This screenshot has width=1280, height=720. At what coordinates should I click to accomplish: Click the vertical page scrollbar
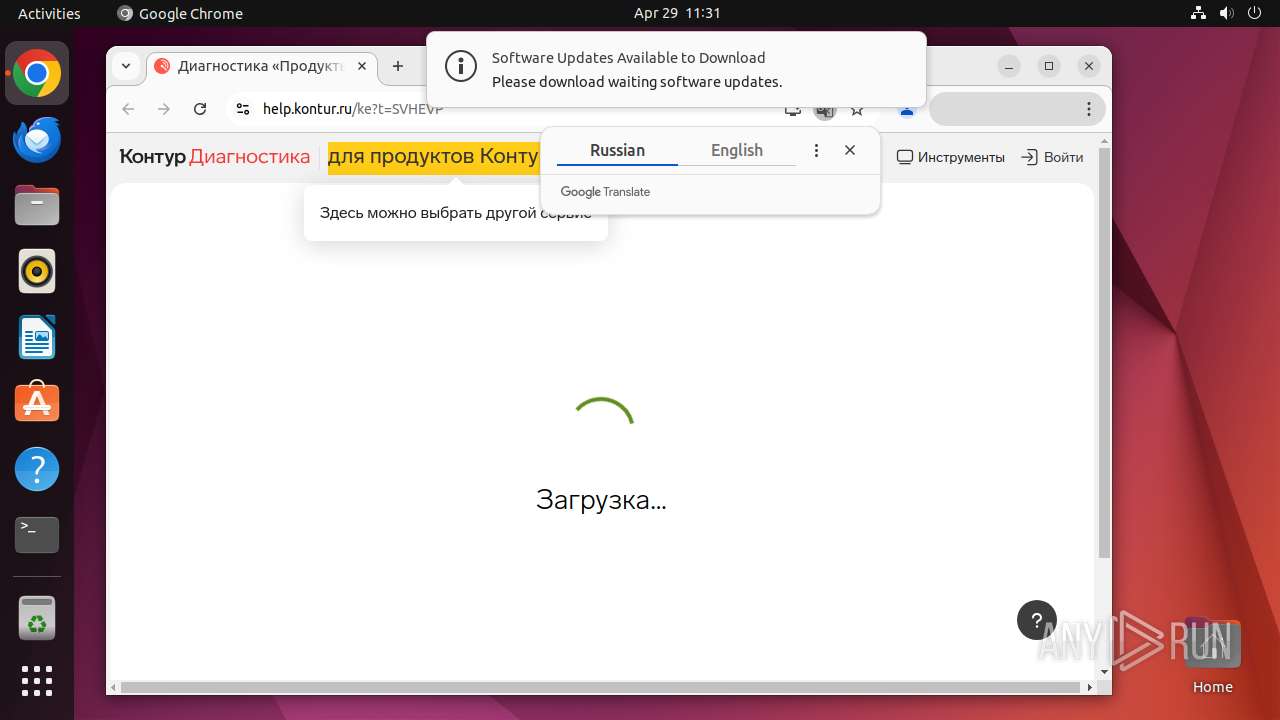tap(1104, 352)
